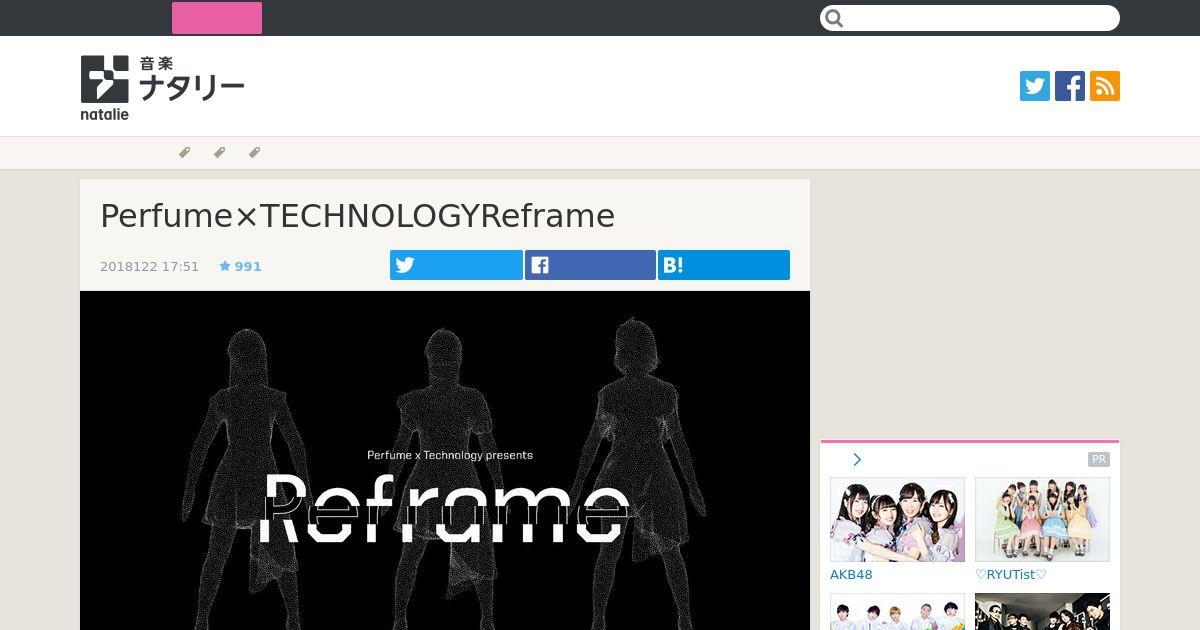Share article via Twitter button

tap(456, 265)
